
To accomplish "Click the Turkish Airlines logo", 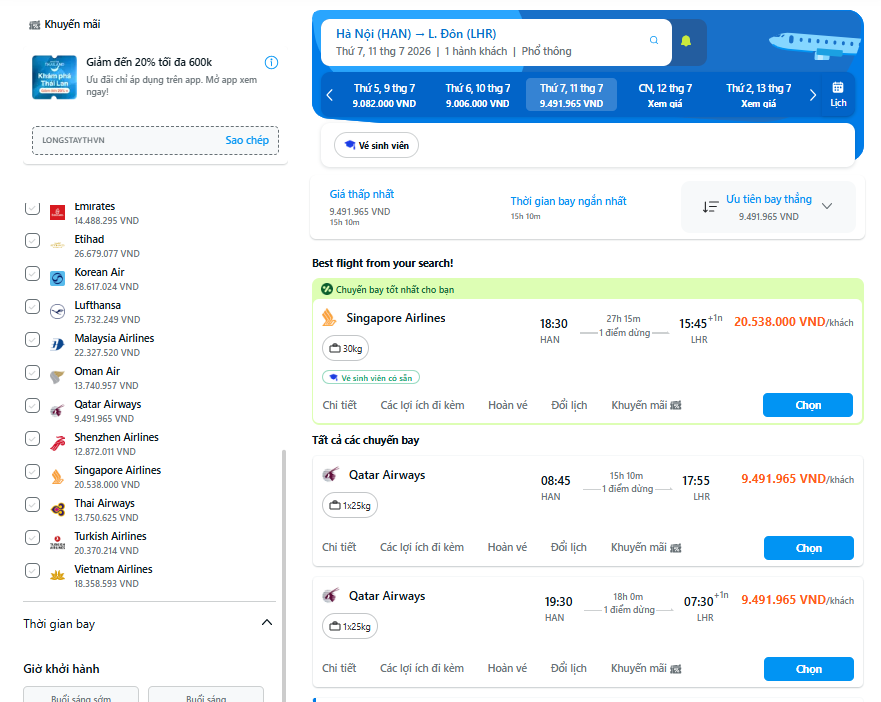I will click(x=57, y=542).
